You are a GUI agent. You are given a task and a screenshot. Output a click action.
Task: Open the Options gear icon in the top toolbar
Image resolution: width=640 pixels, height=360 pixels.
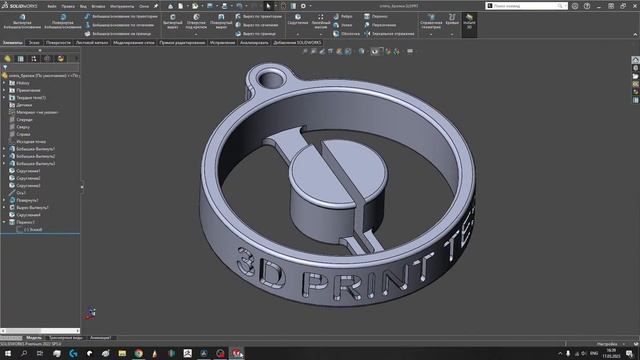303,6
